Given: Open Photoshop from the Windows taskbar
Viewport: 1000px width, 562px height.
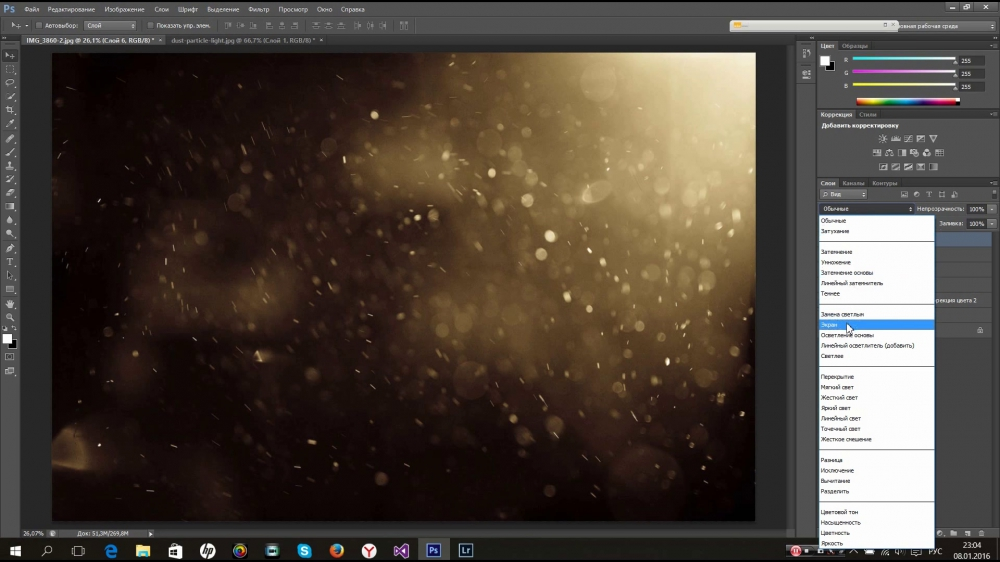Looking at the screenshot, I should pyautogui.click(x=433, y=550).
